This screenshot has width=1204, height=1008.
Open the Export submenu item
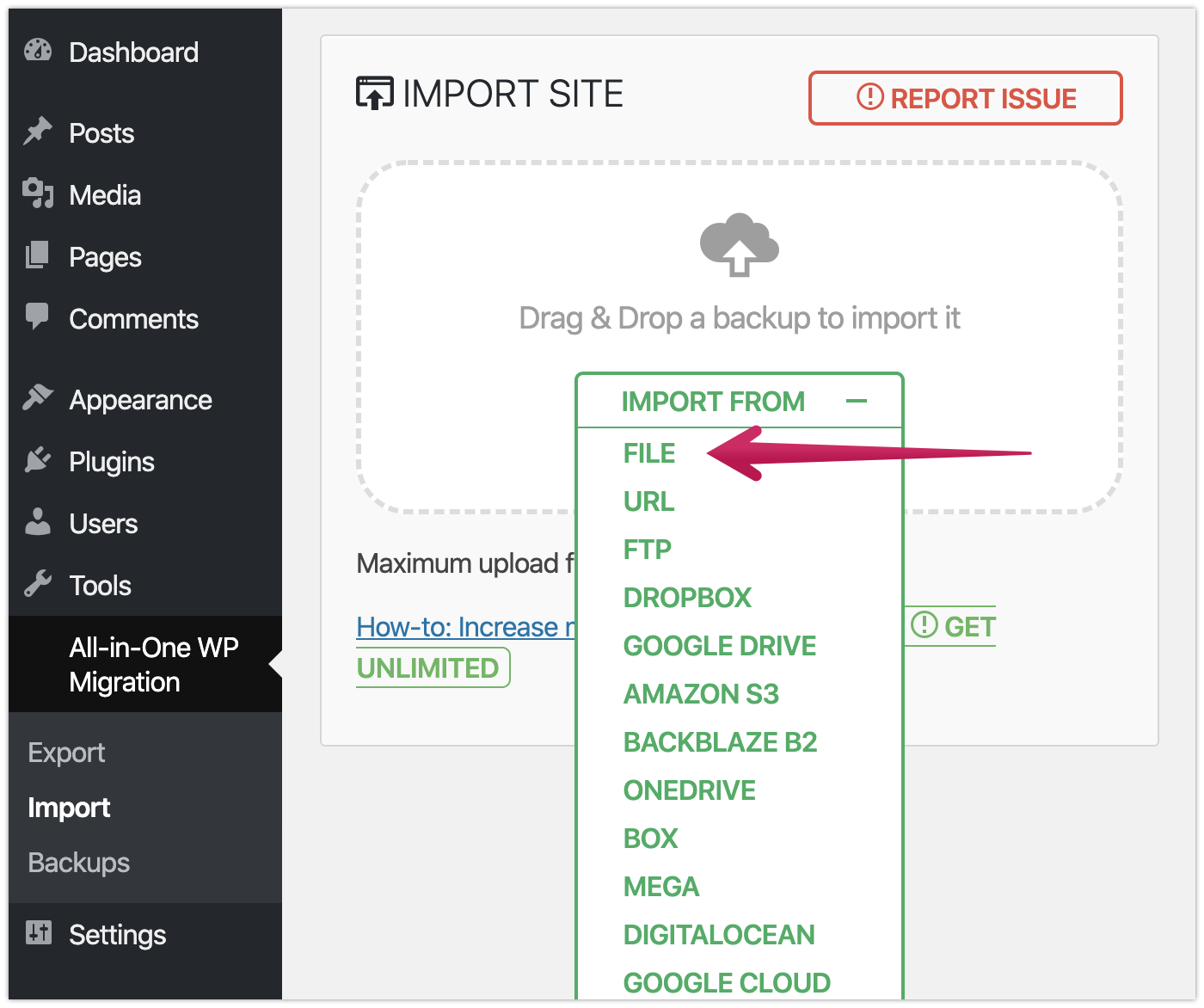(66, 753)
